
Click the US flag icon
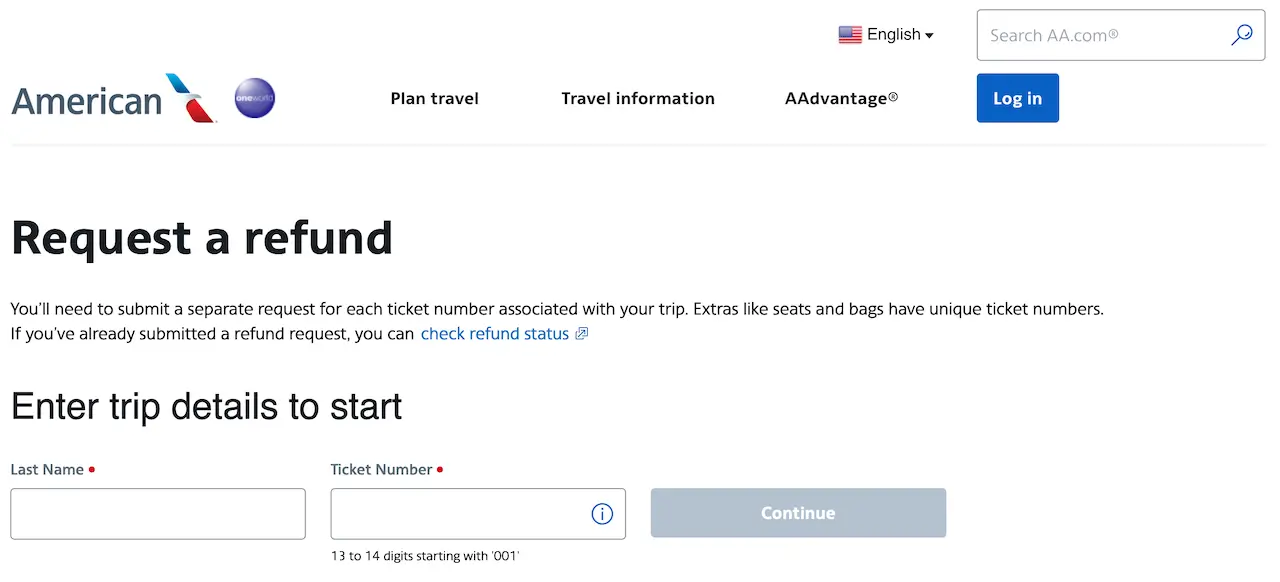click(850, 35)
